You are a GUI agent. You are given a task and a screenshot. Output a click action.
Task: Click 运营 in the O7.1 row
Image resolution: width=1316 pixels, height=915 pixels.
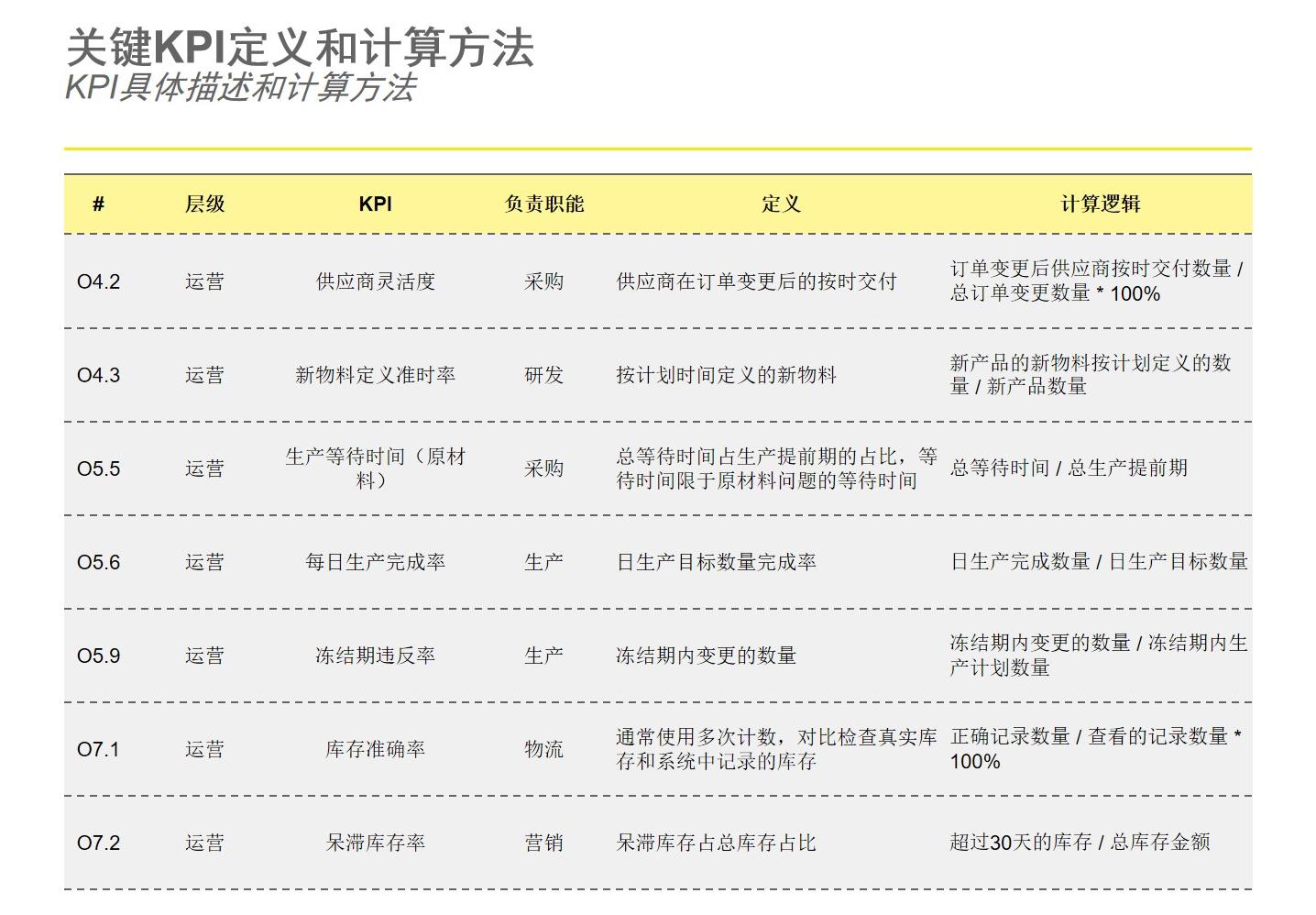[204, 749]
